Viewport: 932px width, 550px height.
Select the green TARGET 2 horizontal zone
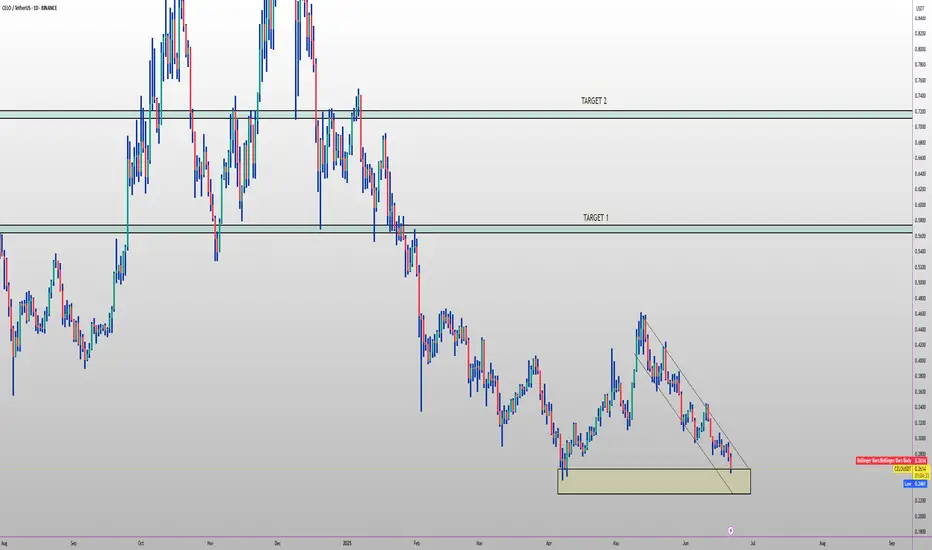[x=456, y=114]
